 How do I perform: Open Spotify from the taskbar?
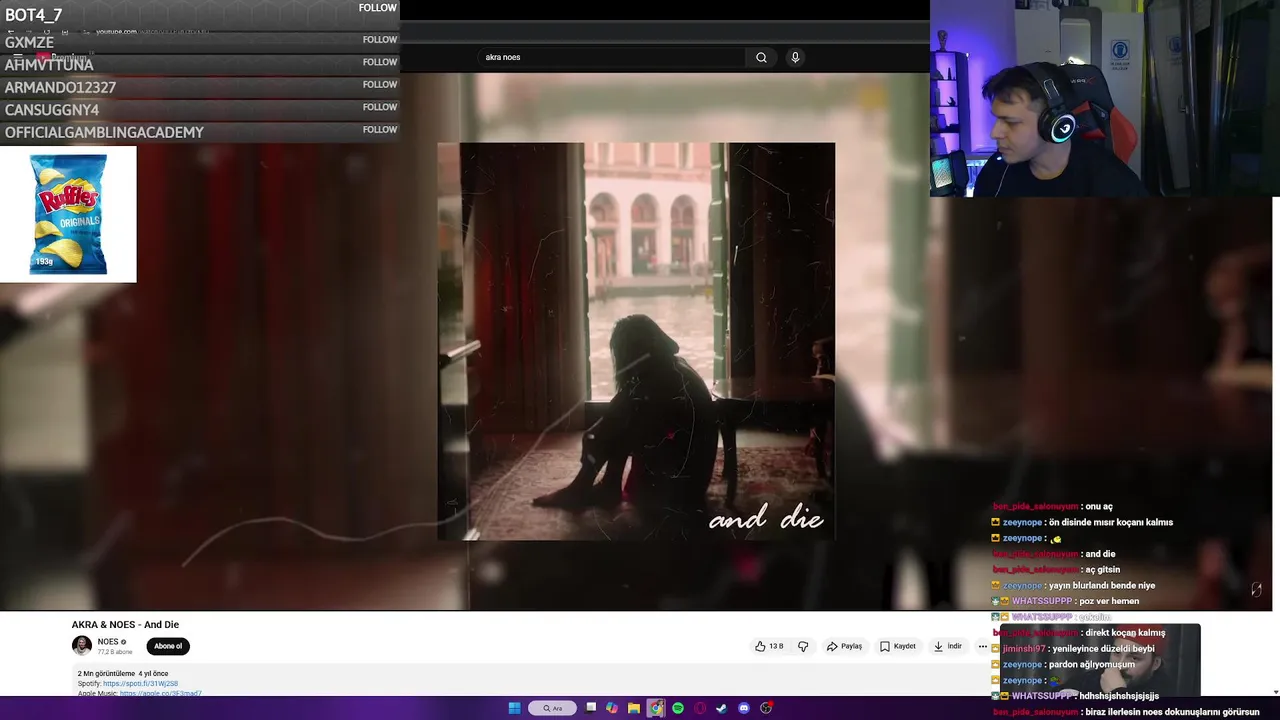click(678, 708)
